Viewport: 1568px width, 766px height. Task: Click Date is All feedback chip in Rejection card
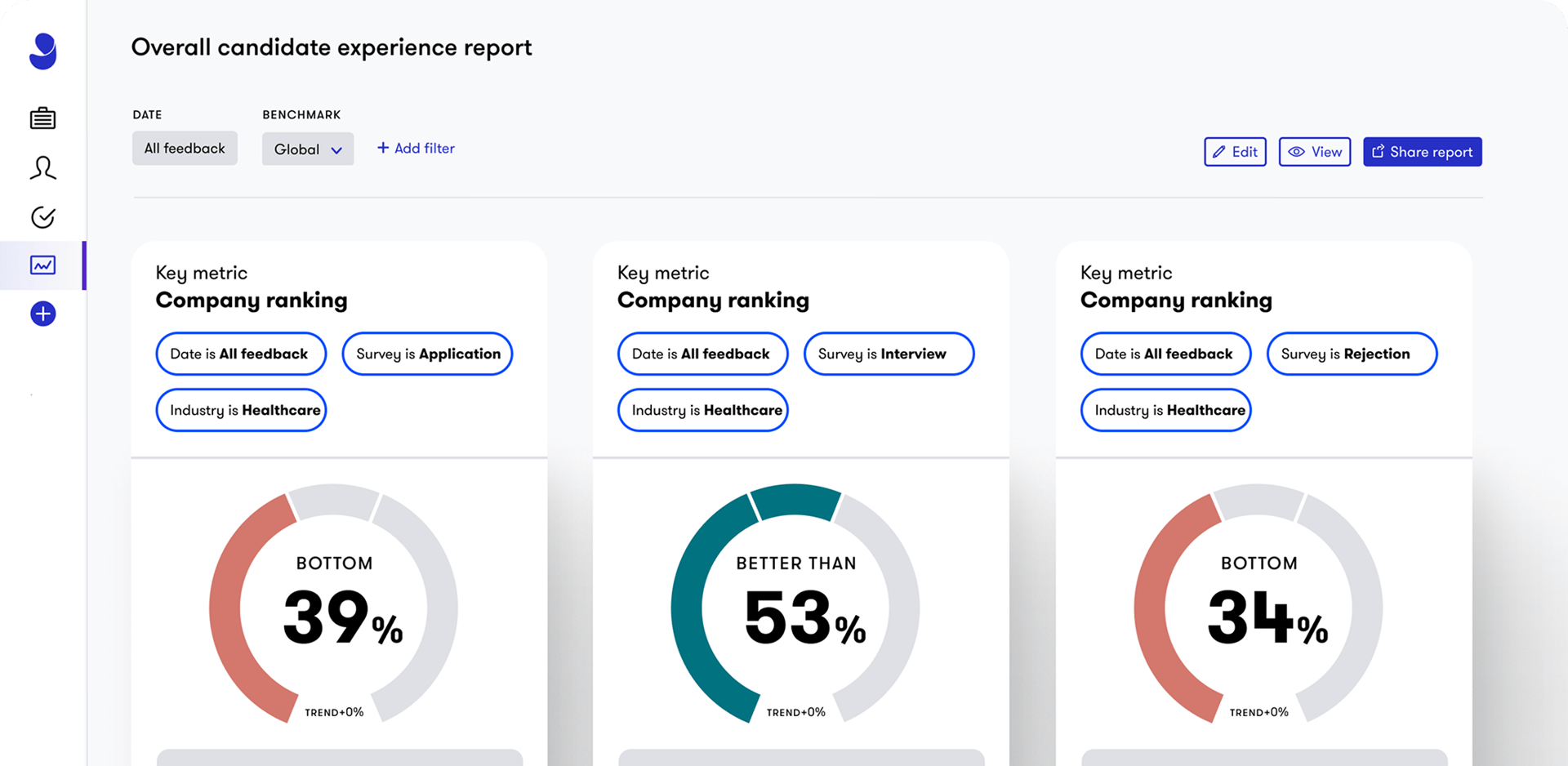(x=1166, y=354)
